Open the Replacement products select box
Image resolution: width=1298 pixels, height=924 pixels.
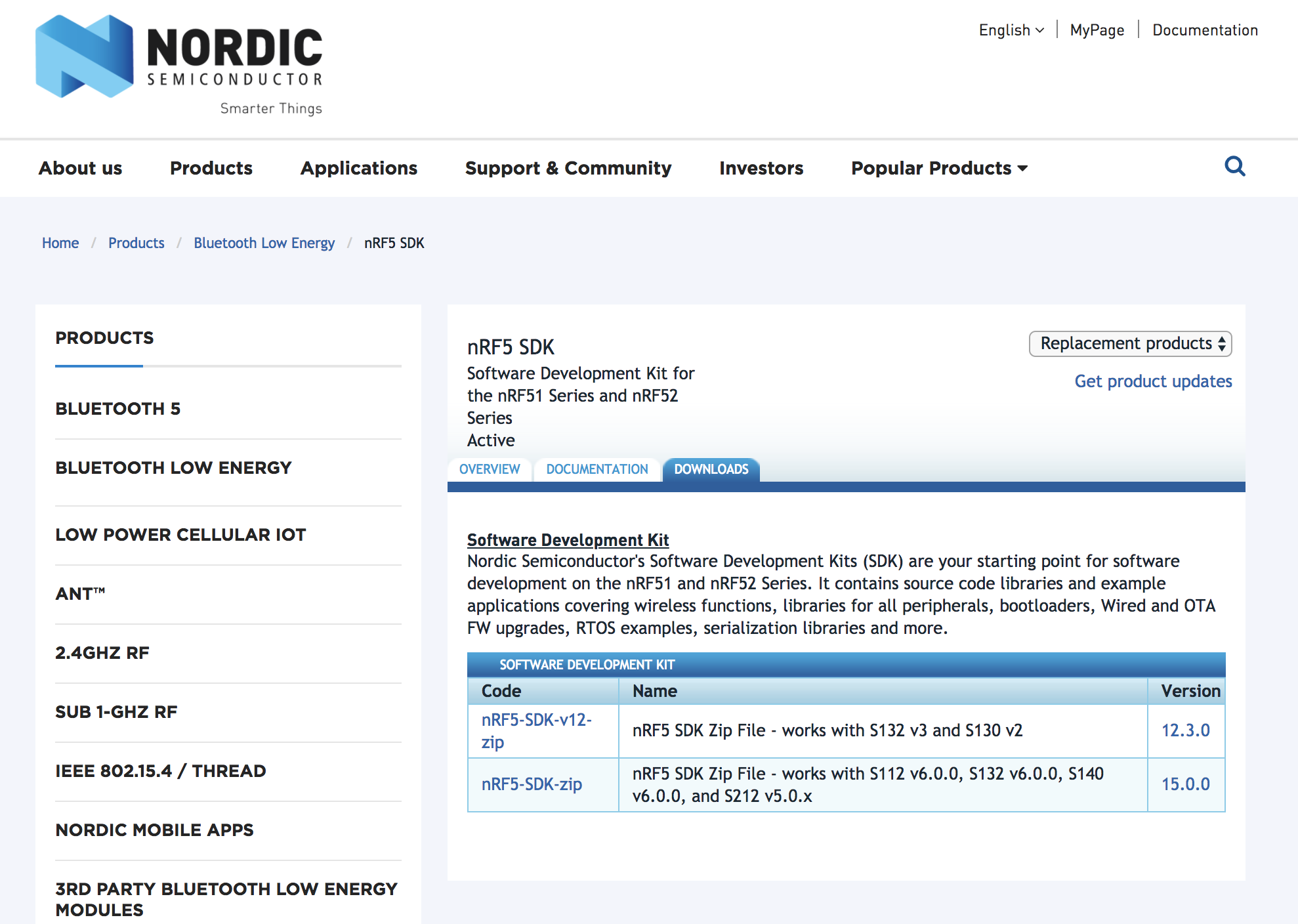pyautogui.click(x=1130, y=344)
